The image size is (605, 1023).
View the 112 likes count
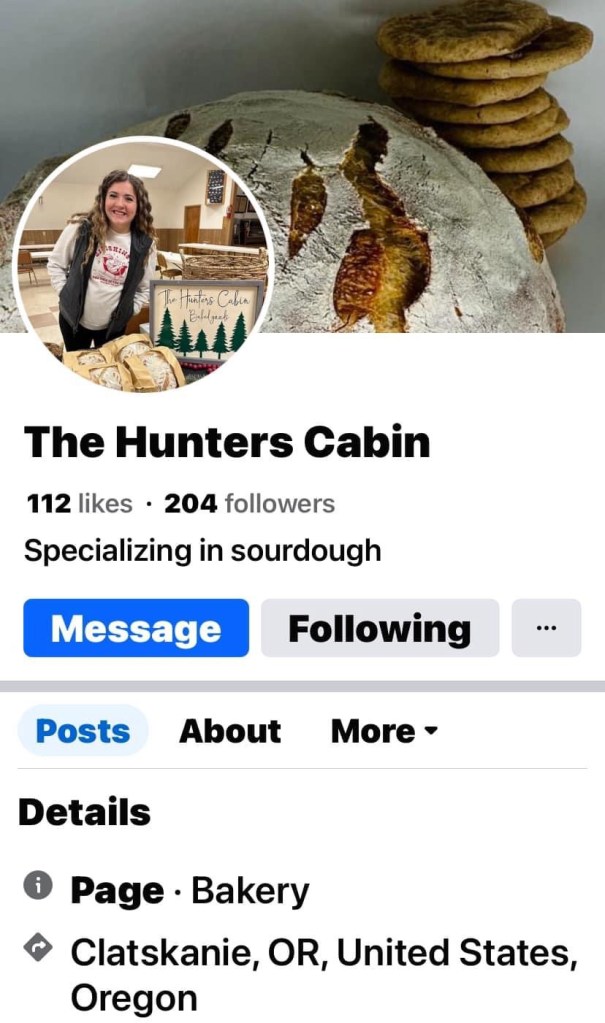point(80,504)
